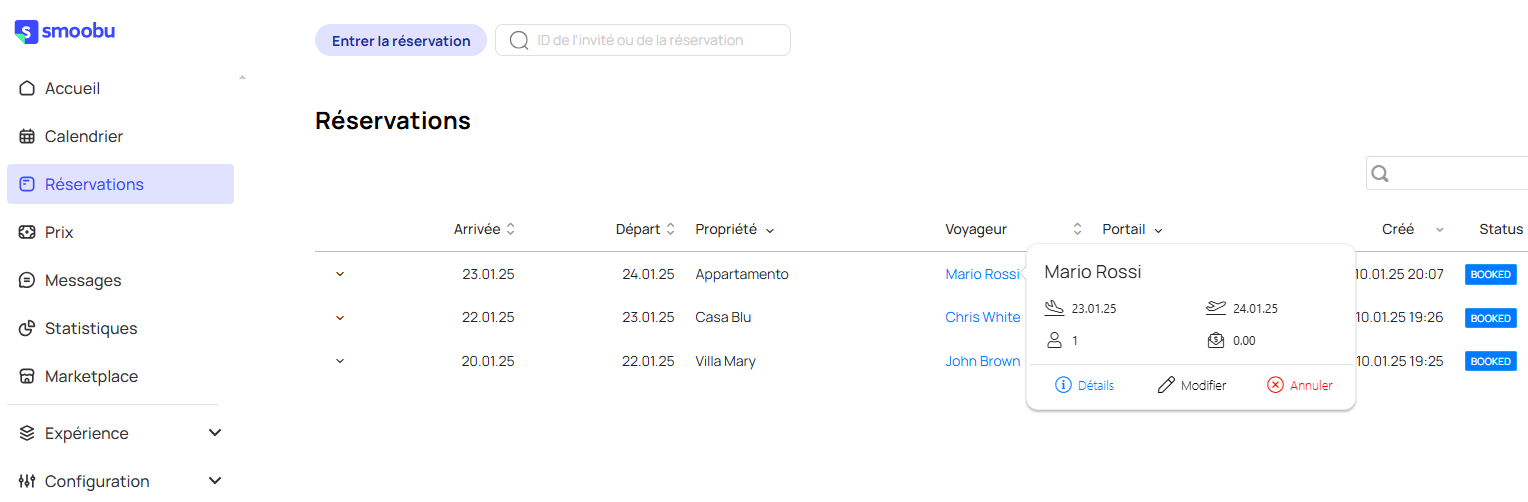Expand the Configuration sidebar menu
The height and width of the screenshot is (502, 1528).
214,481
